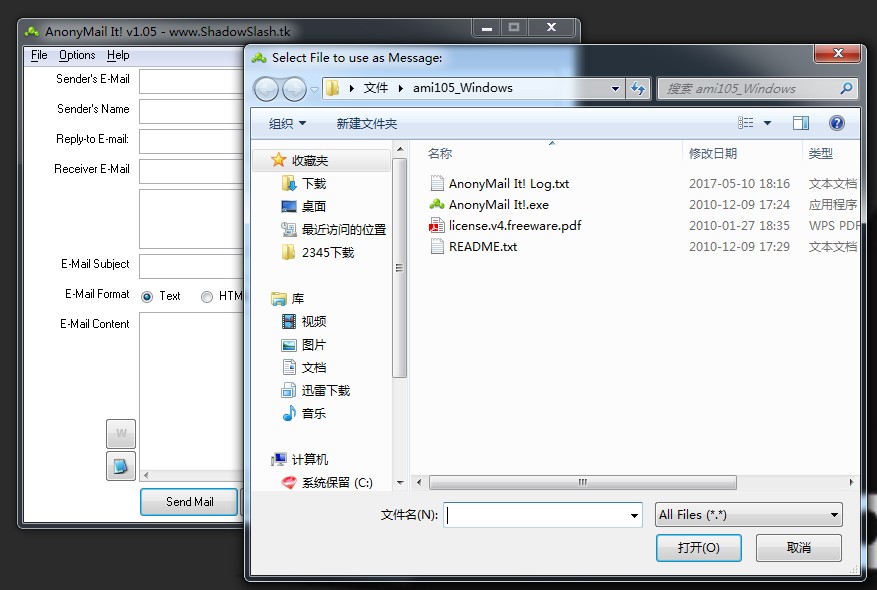Select HTML e-mail format radio button
This screenshot has height=590, width=877.
(207, 296)
